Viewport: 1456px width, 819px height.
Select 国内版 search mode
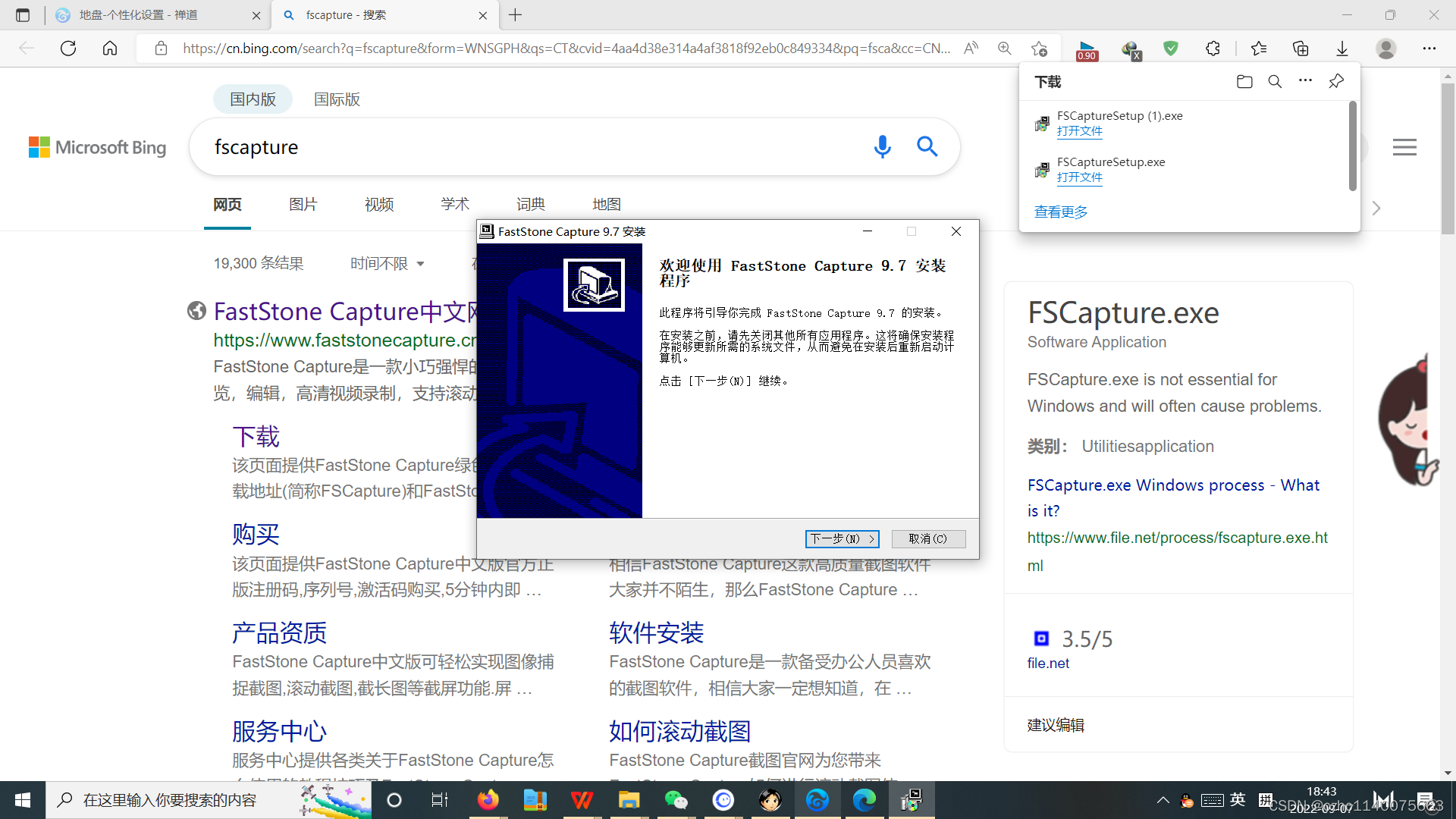[253, 99]
